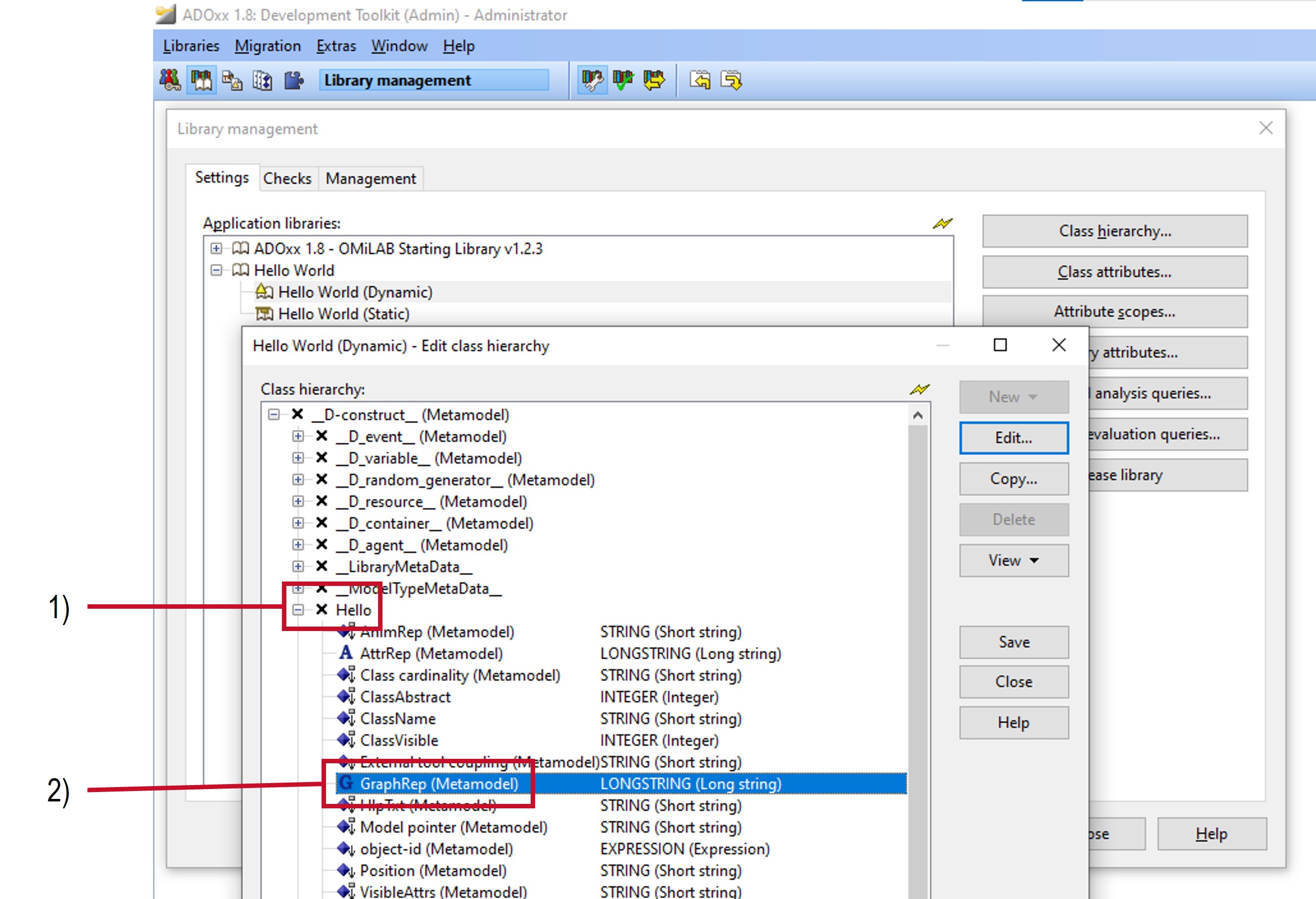Click the AttrRep letter A icon
Viewport: 1316px width, 899px height.
[346, 653]
